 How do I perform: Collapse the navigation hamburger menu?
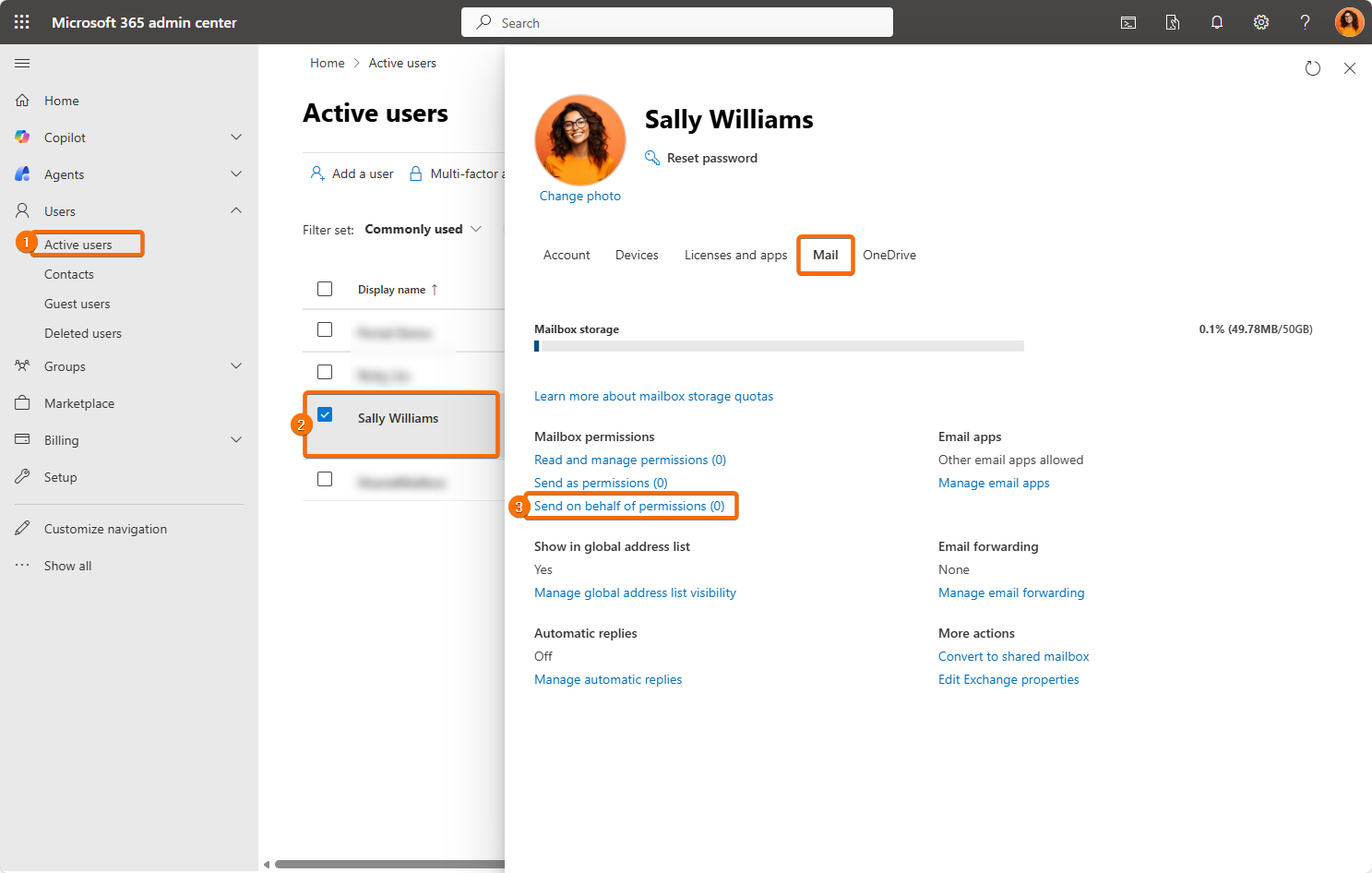tap(22, 63)
